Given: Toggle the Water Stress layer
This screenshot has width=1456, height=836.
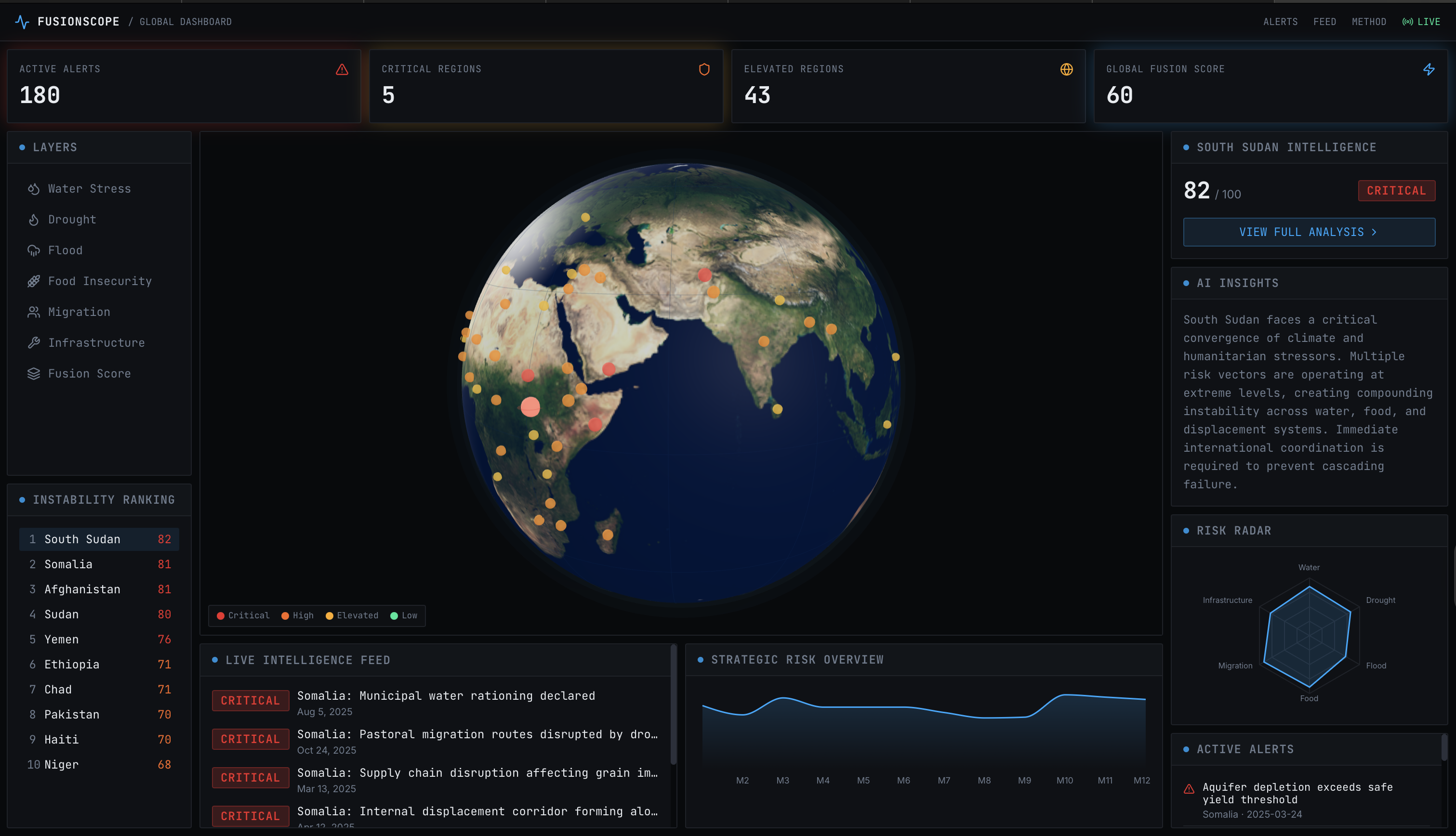Looking at the screenshot, I should 89,189.
